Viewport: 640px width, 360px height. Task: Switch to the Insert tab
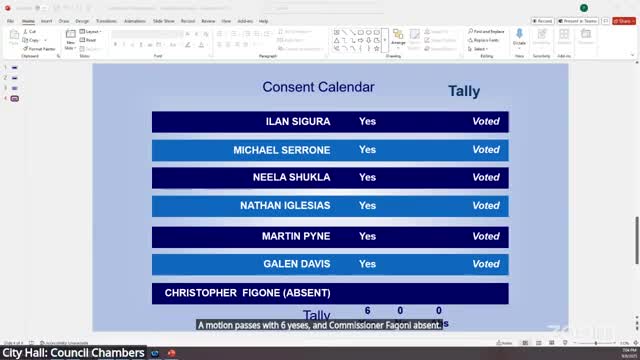pos(46,21)
